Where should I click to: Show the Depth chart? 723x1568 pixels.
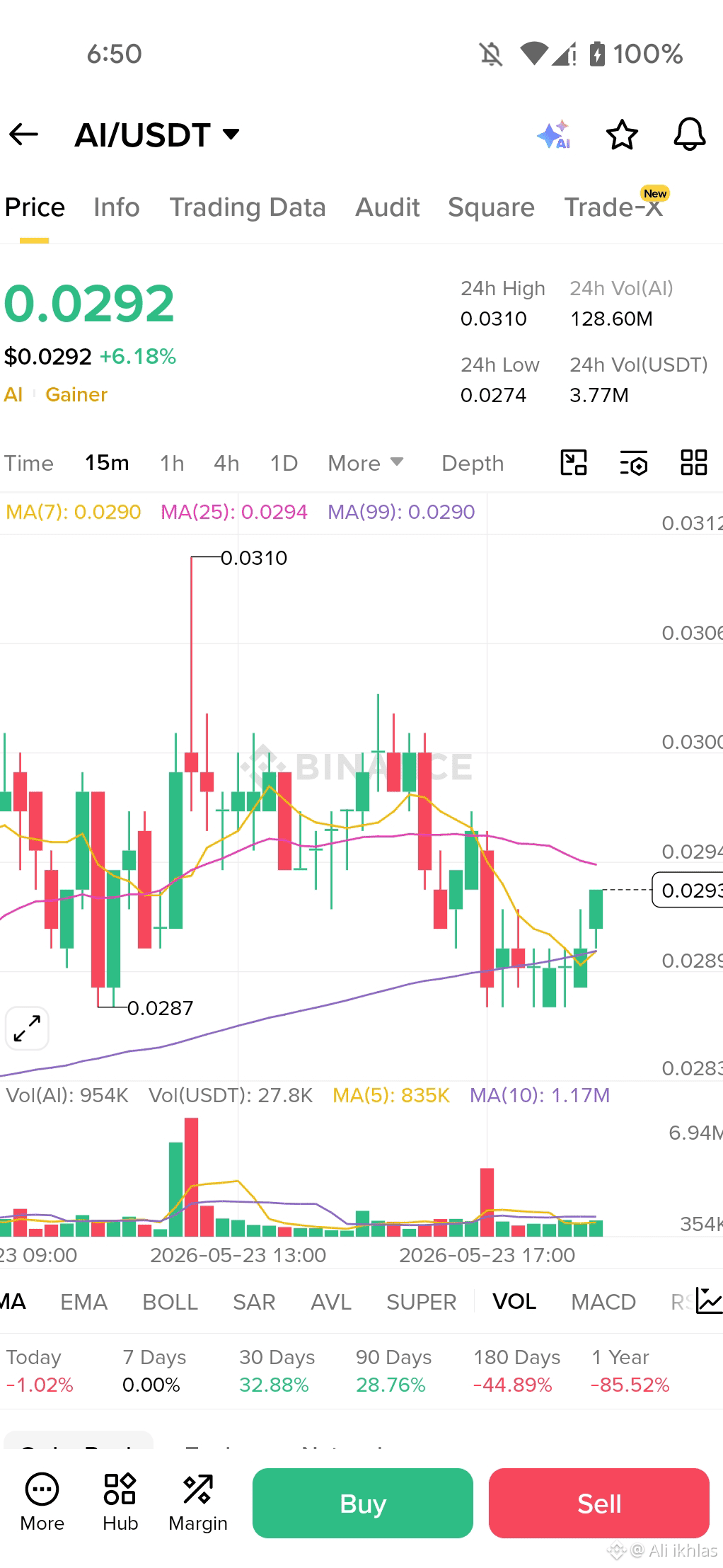tap(473, 463)
